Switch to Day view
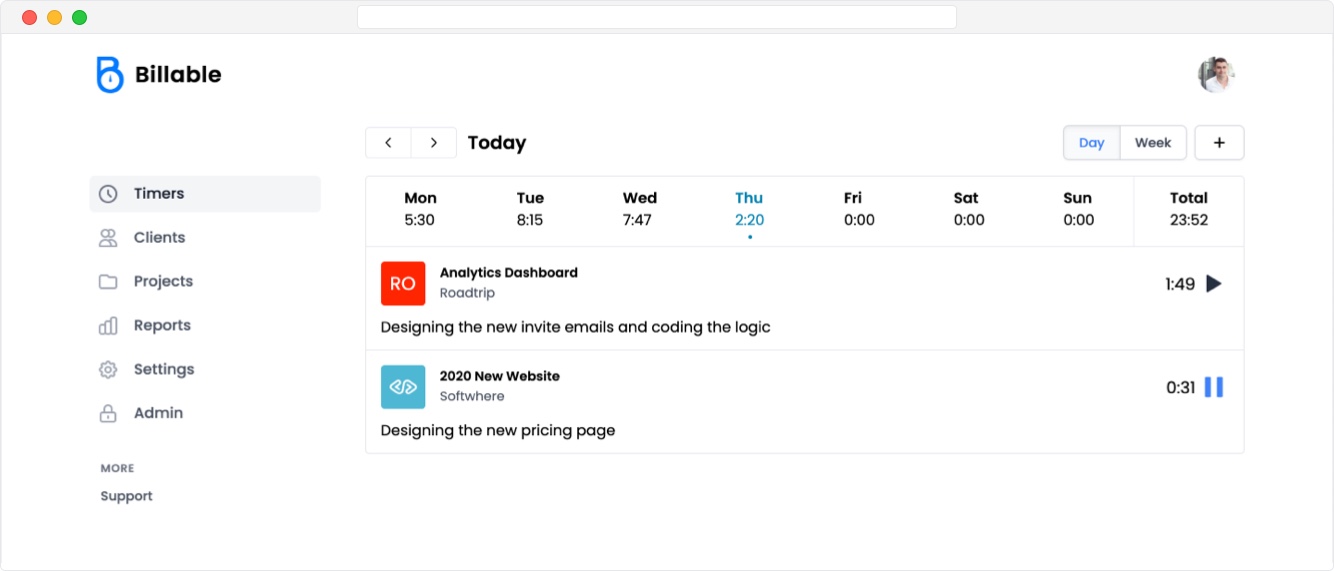This screenshot has width=1334, height=571. tap(1092, 143)
